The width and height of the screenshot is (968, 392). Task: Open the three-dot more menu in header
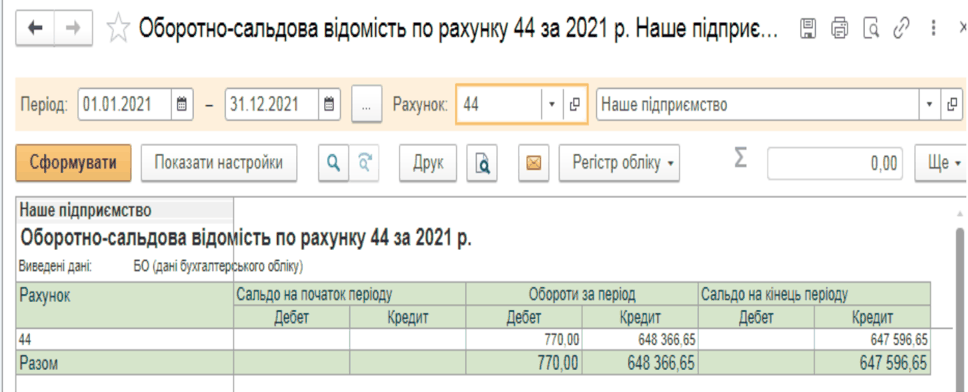pos(934,28)
